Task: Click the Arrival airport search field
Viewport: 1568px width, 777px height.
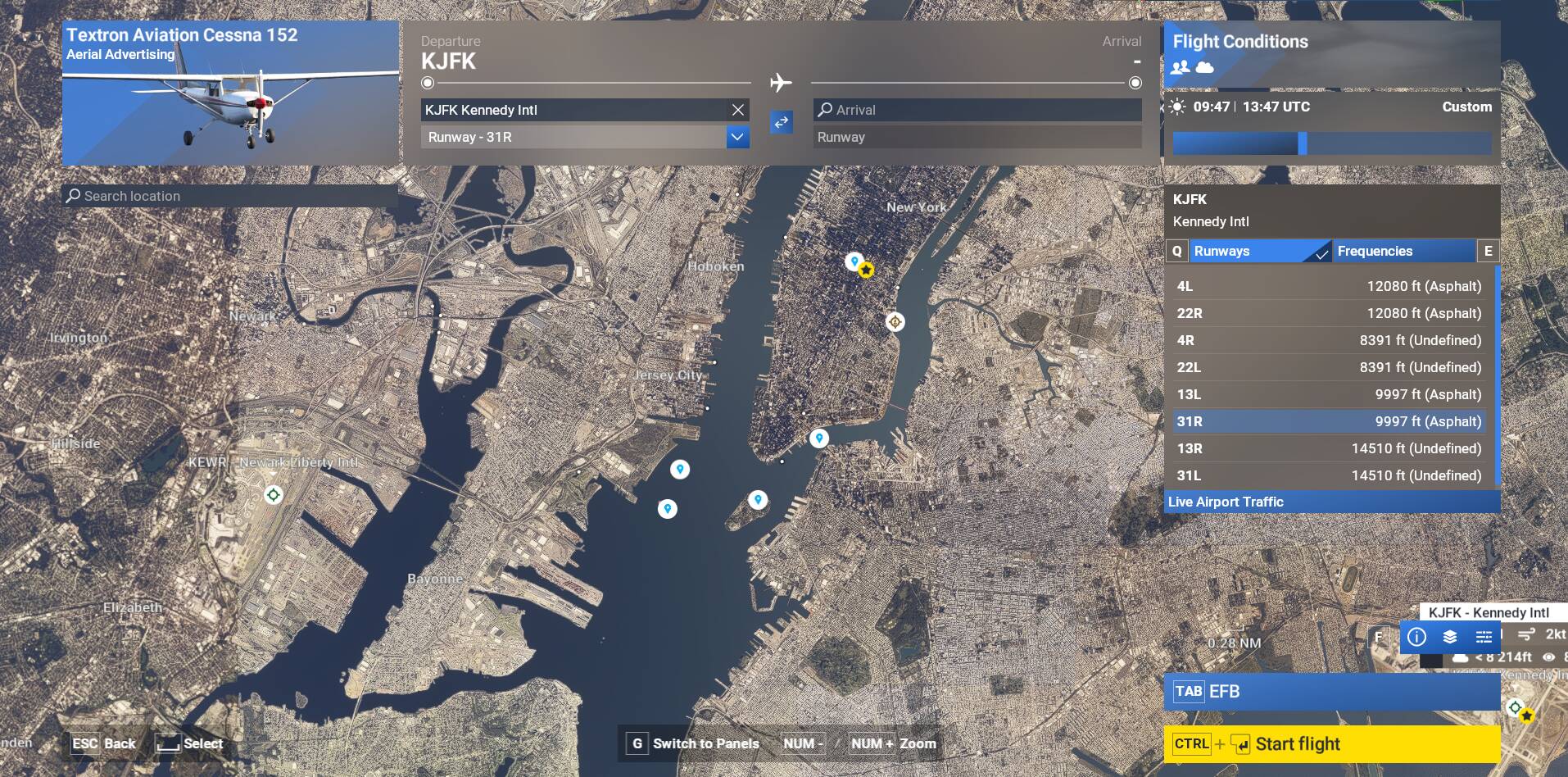Action: (x=977, y=110)
